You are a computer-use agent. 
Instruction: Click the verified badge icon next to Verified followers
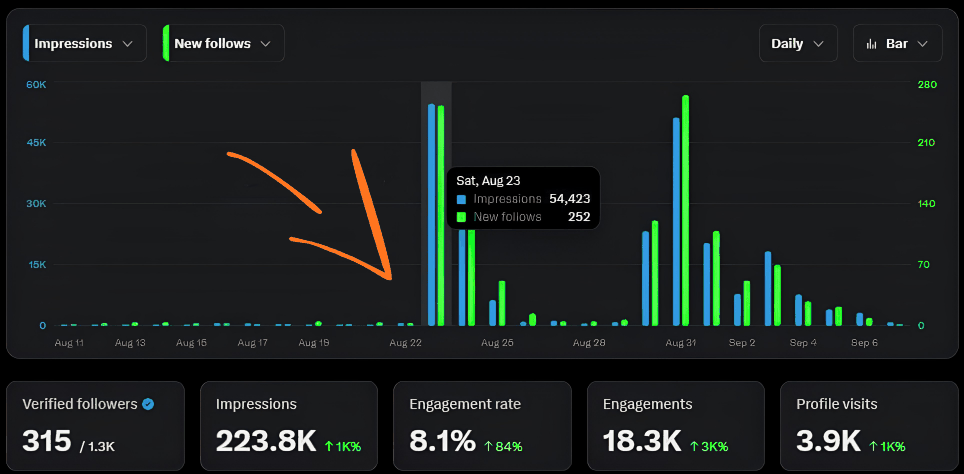click(x=148, y=404)
